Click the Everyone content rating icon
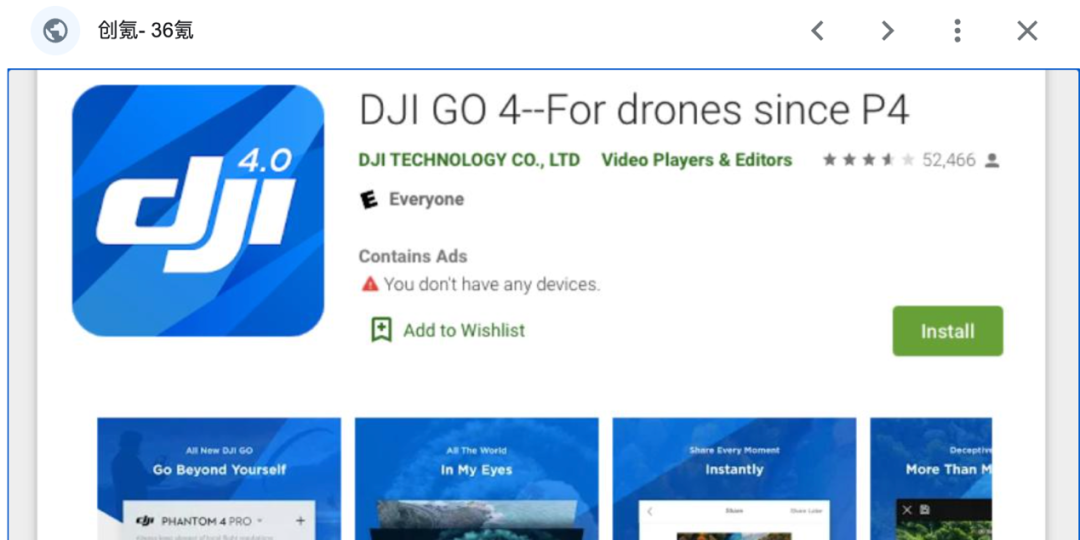The image size is (1080, 540). [369, 200]
